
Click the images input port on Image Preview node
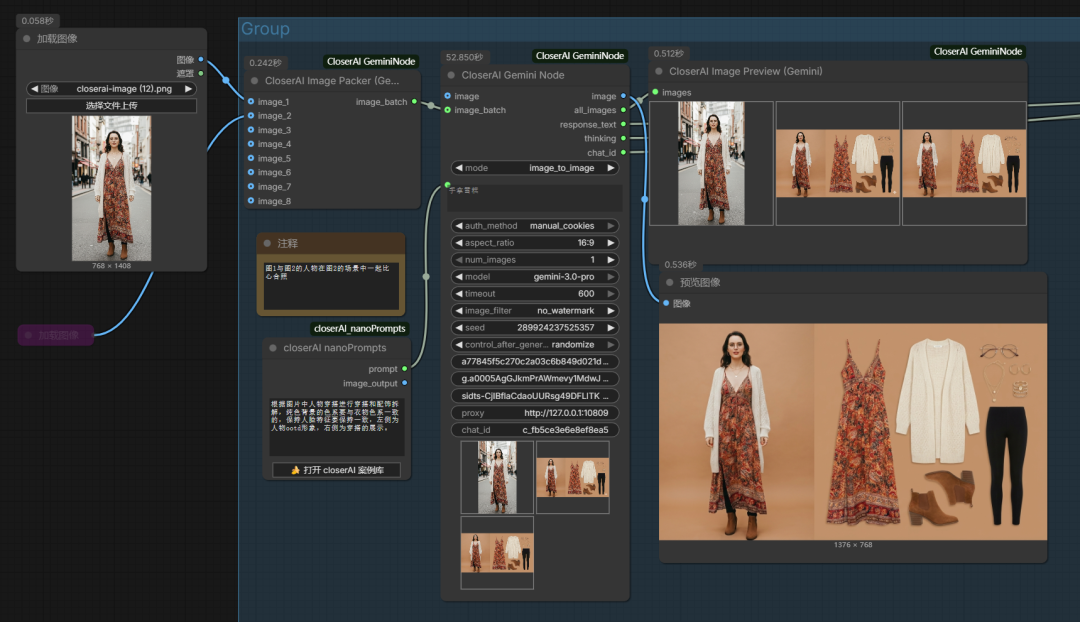[x=656, y=93]
